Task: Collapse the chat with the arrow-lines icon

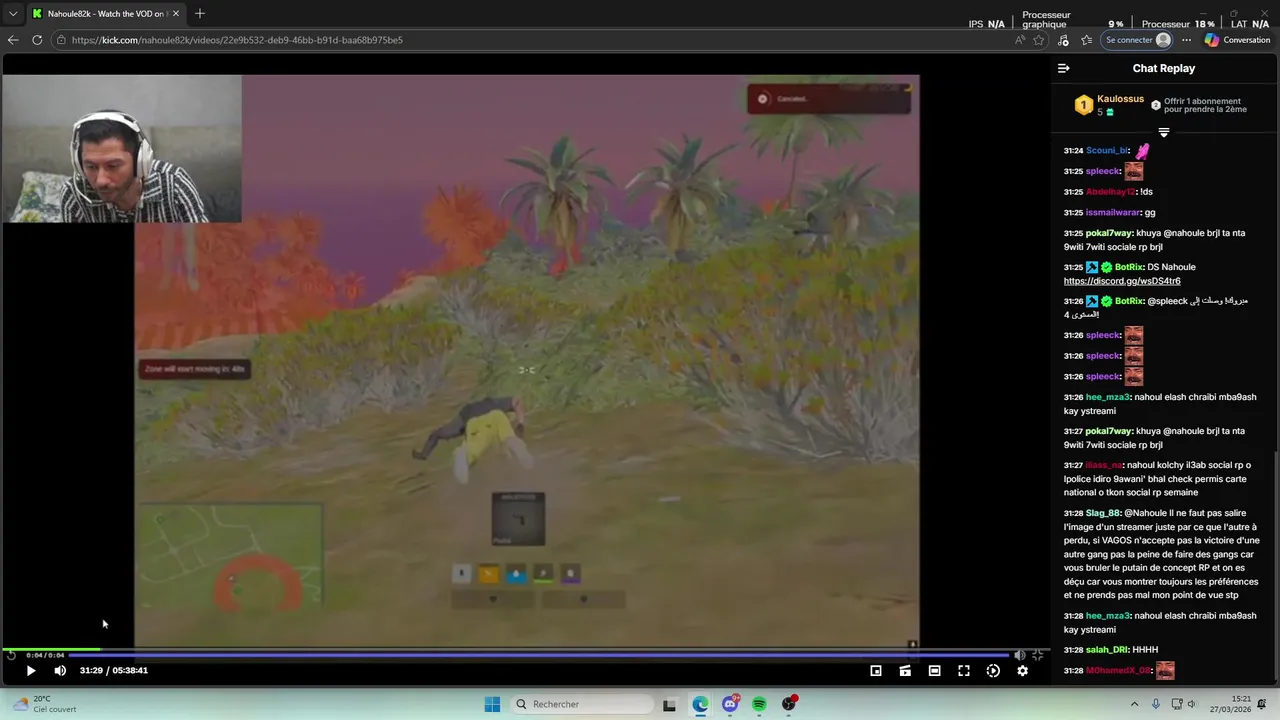Action: pyautogui.click(x=1064, y=68)
